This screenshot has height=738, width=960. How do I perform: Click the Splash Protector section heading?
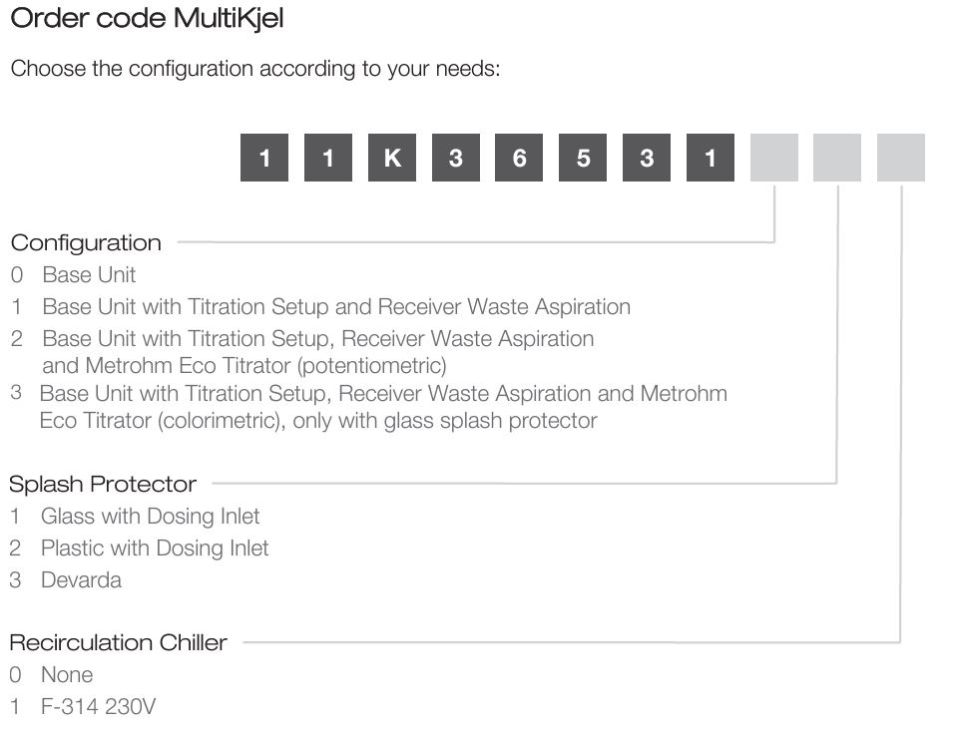103,484
